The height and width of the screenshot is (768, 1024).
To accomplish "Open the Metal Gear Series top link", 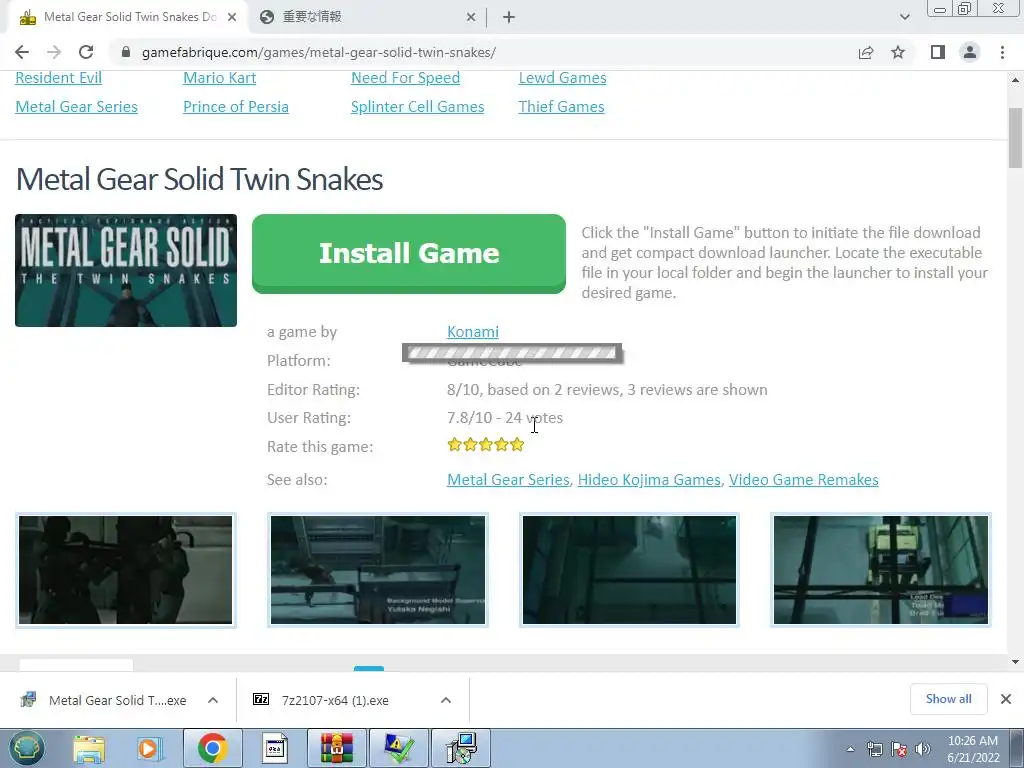I will pos(76,106).
